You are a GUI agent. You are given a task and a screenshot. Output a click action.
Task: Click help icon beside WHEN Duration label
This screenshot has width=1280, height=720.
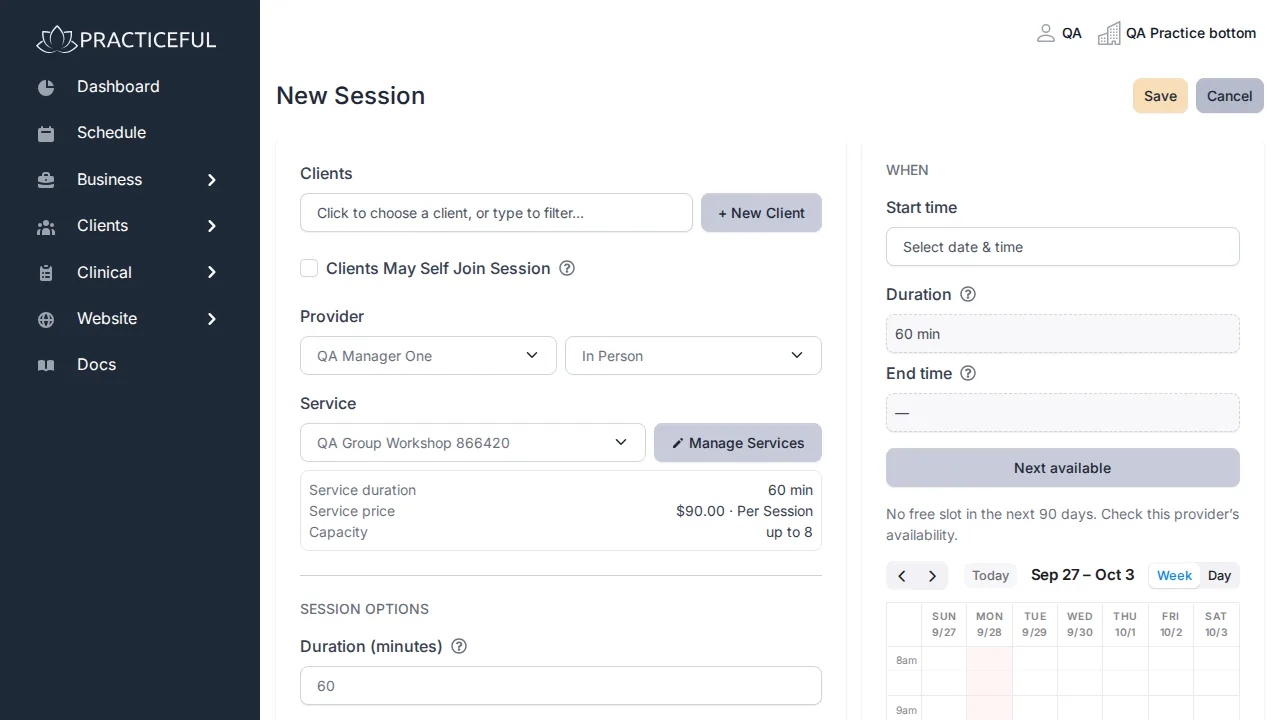[x=968, y=294]
